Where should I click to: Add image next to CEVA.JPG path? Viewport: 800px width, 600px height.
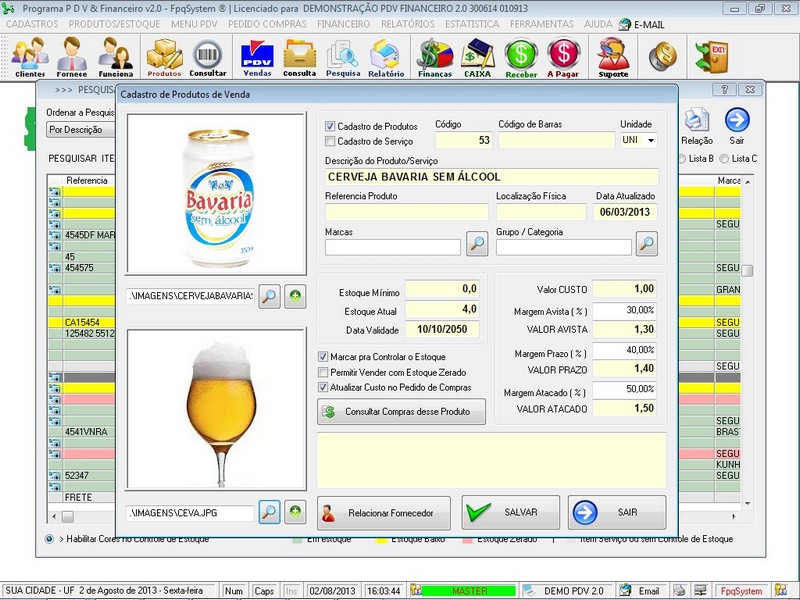point(295,512)
